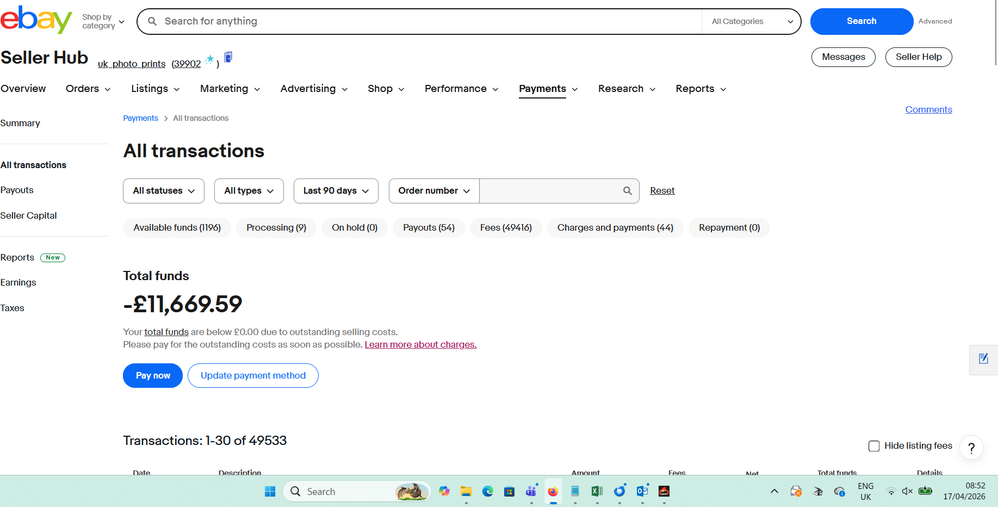998x507 pixels.
Task: Open the Overview tab
Action: coord(23,88)
